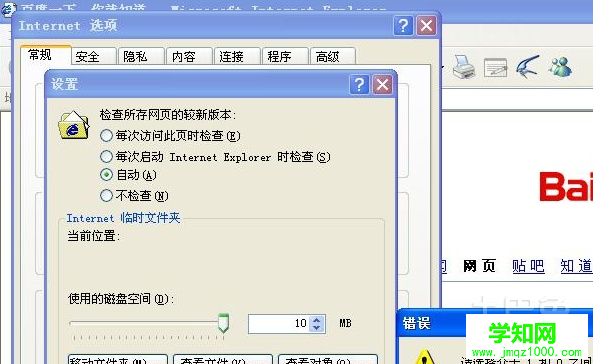Click the disk space value field showing 10
This screenshot has height=364, width=593.
click(x=279, y=324)
